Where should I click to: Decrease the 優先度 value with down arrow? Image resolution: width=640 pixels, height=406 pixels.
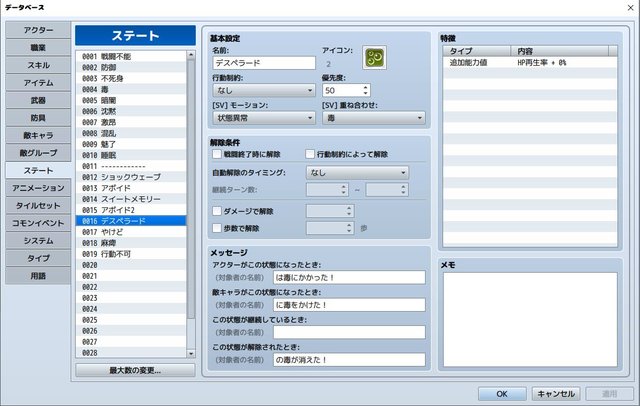tap(365, 93)
